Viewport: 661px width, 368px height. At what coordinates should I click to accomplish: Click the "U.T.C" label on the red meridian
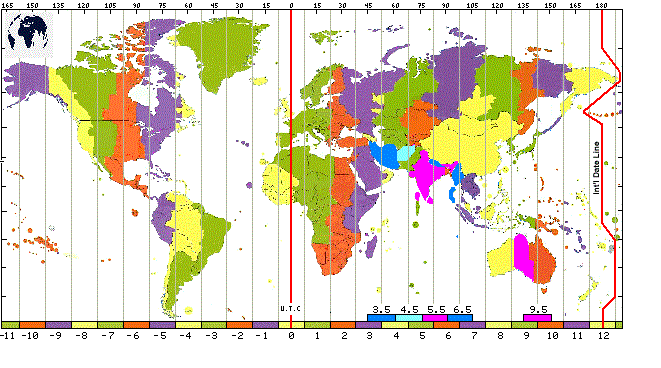coord(290,309)
